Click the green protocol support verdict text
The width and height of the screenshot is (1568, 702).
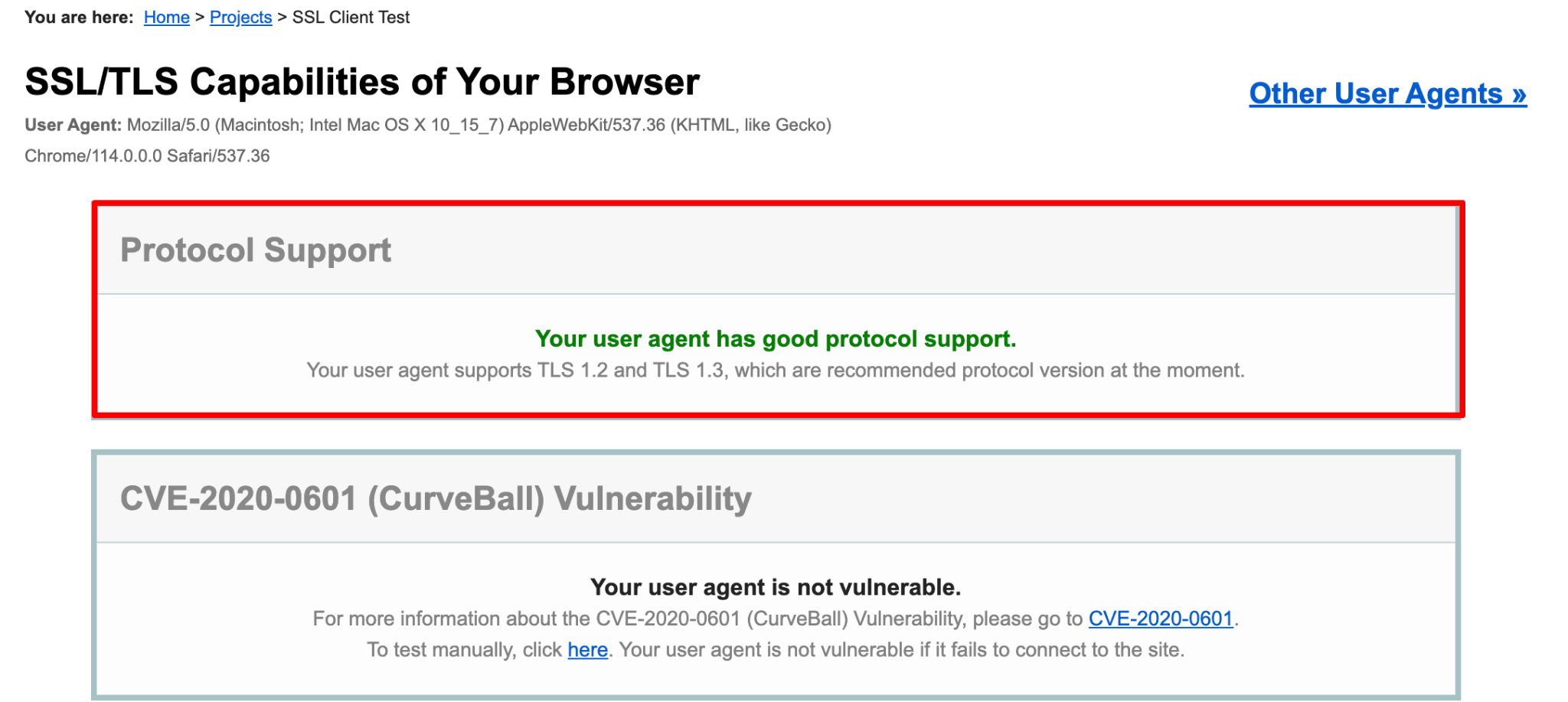pyautogui.click(x=776, y=338)
